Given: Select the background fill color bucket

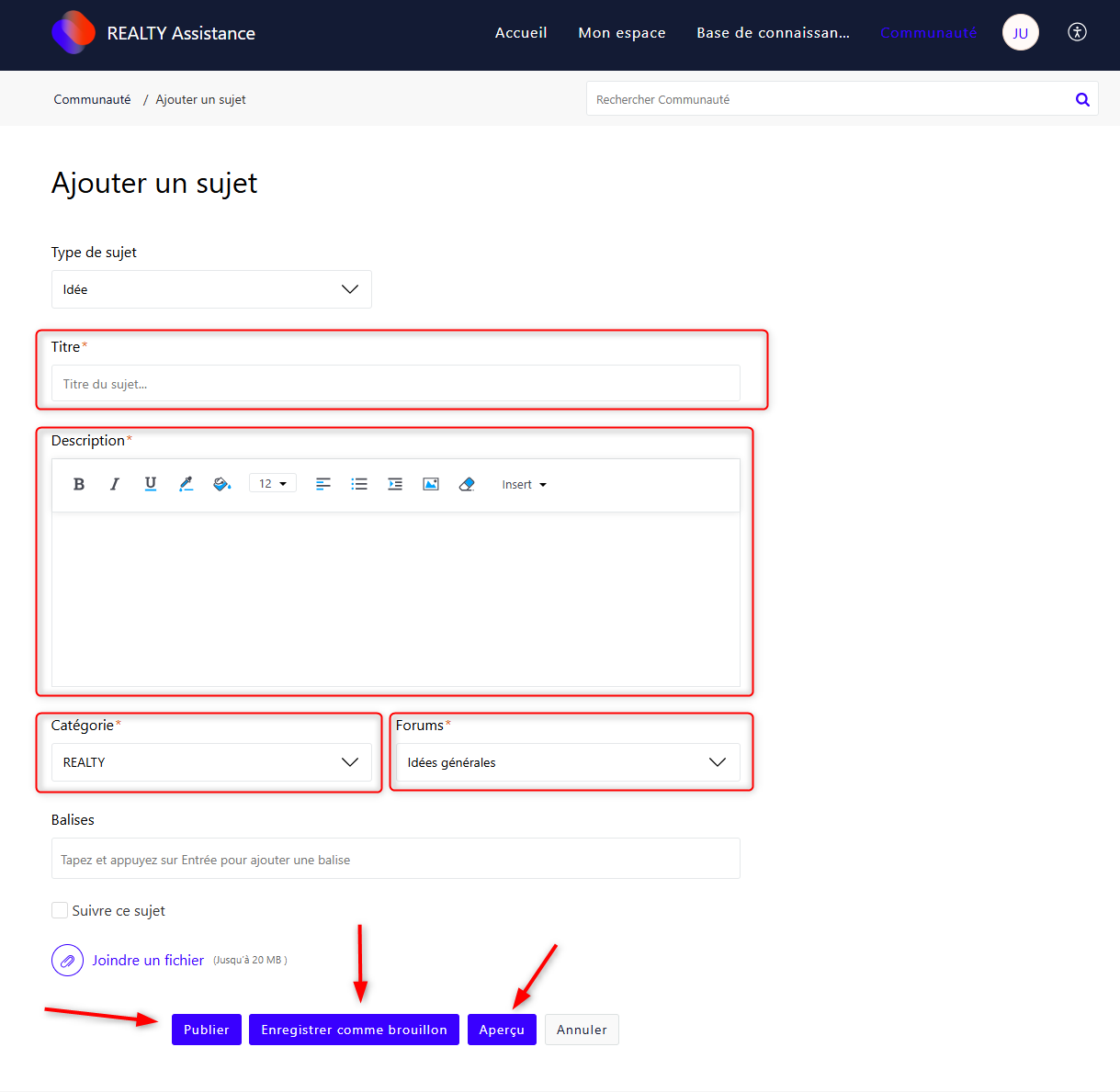Looking at the screenshot, I should click(x=221, y=484).
